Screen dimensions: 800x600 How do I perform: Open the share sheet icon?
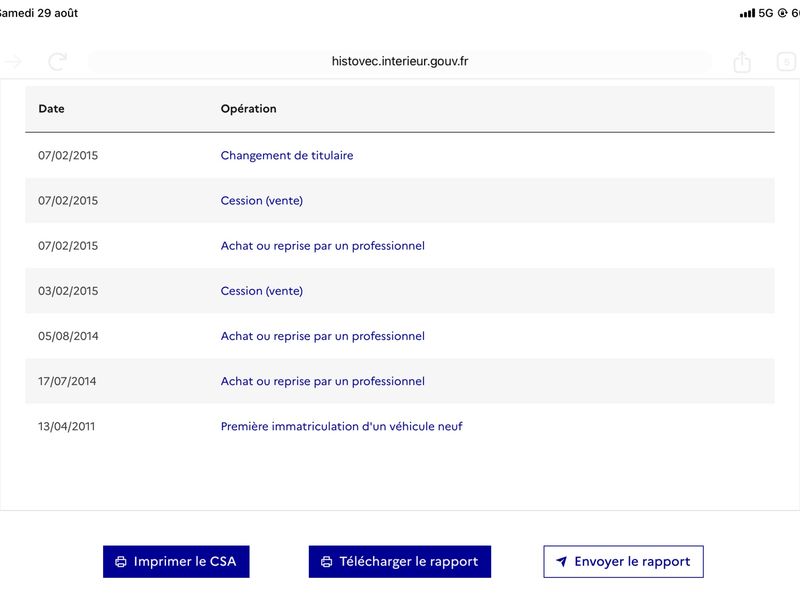point(742,62)
